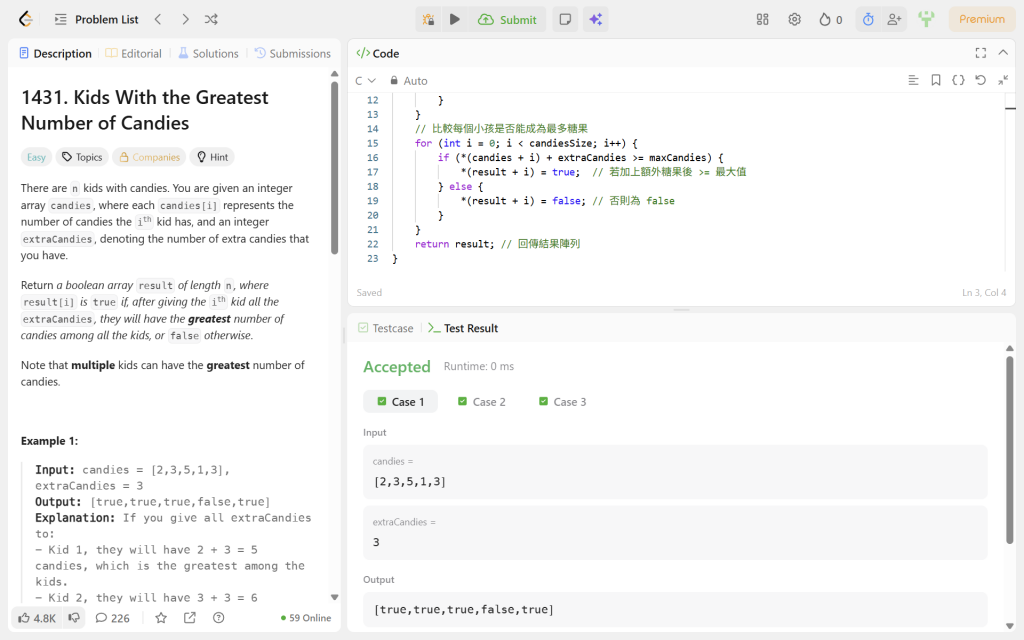Submit the solution

[x=507, y=20]
